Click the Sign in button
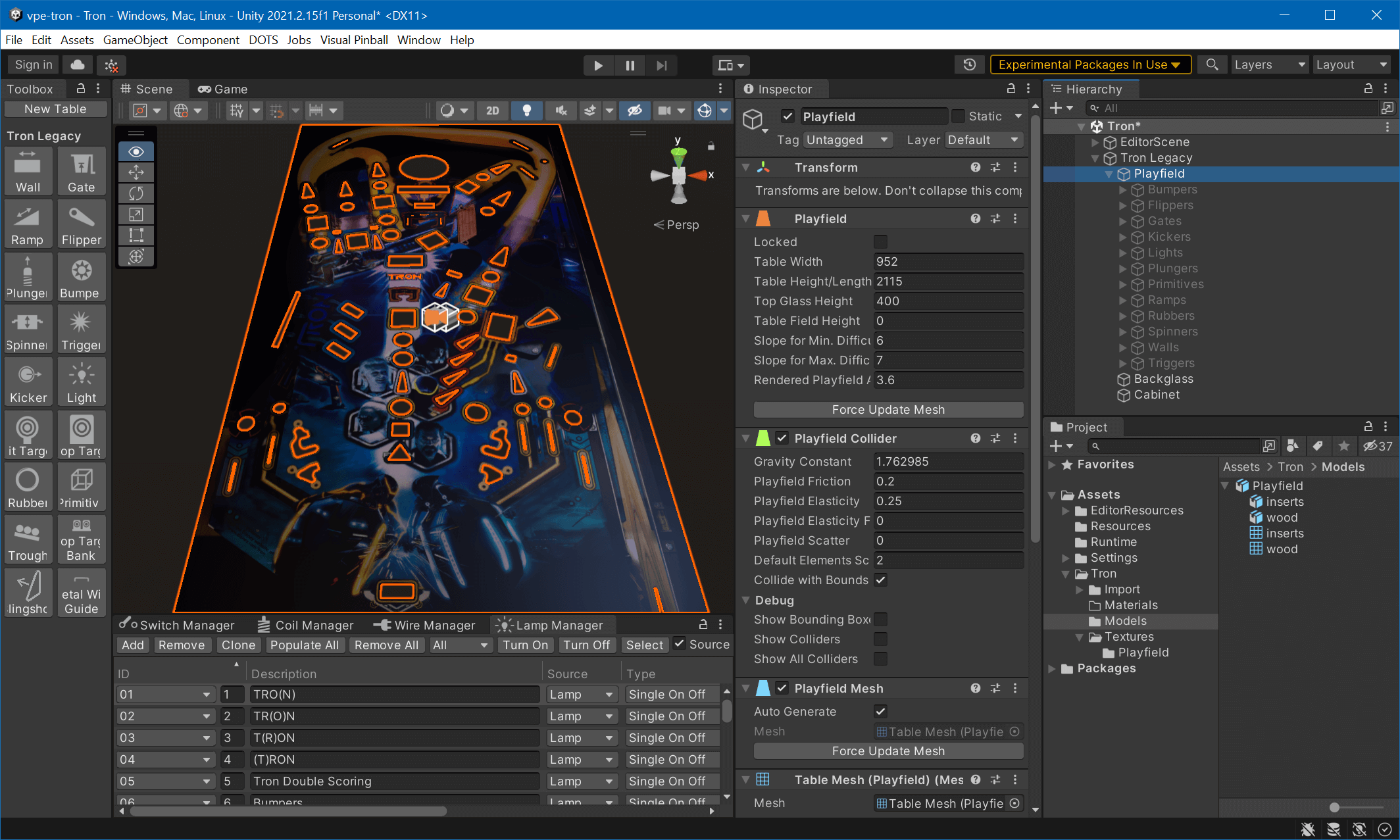Viewport: 1400px width, 840px height. point(34,64)
